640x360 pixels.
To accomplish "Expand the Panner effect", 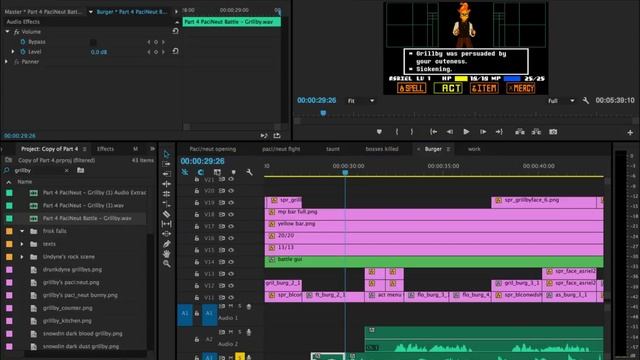I will (7, 62).
